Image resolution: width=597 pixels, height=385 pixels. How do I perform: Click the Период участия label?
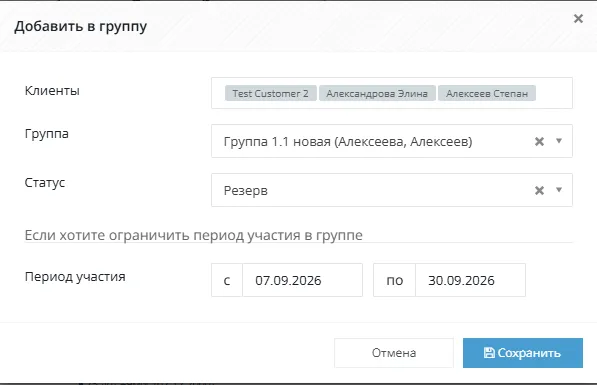click(75, 277)
